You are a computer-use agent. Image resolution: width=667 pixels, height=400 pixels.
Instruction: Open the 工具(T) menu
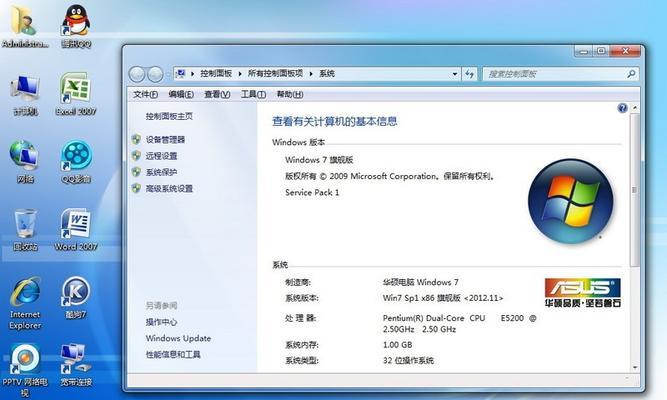253,94
